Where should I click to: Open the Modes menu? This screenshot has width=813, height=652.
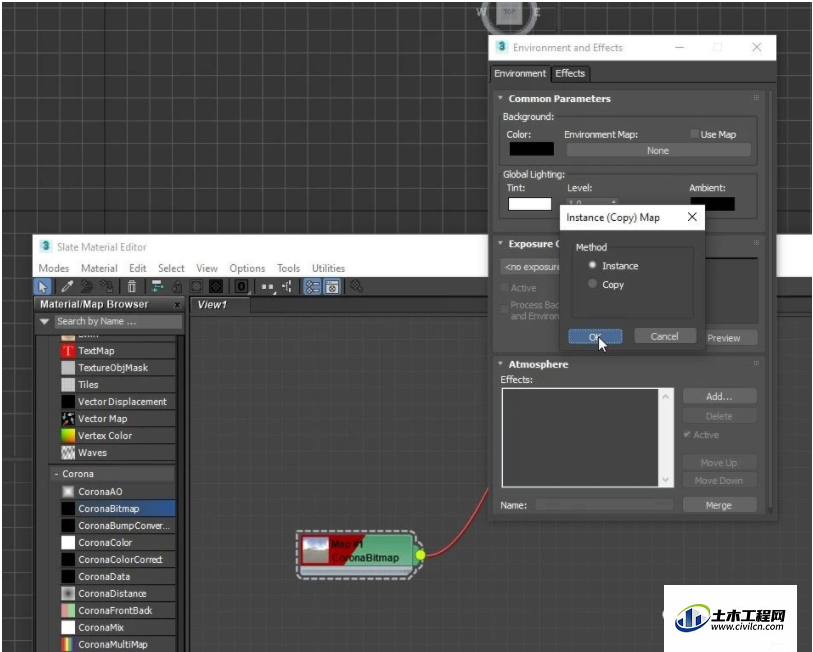coord(54,268)
